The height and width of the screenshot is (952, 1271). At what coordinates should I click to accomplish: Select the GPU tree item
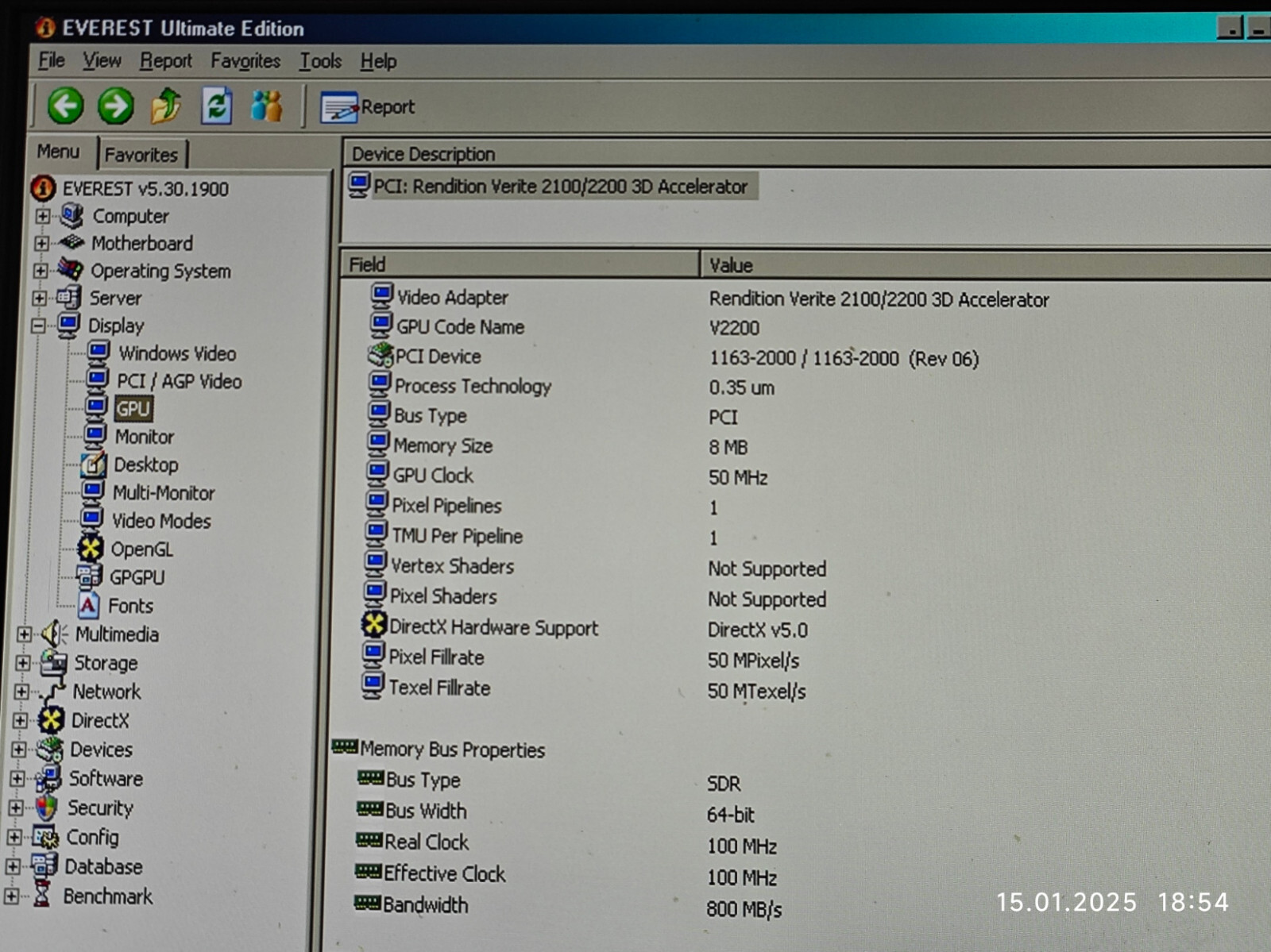pyautogui.click(x=133, y=409)
